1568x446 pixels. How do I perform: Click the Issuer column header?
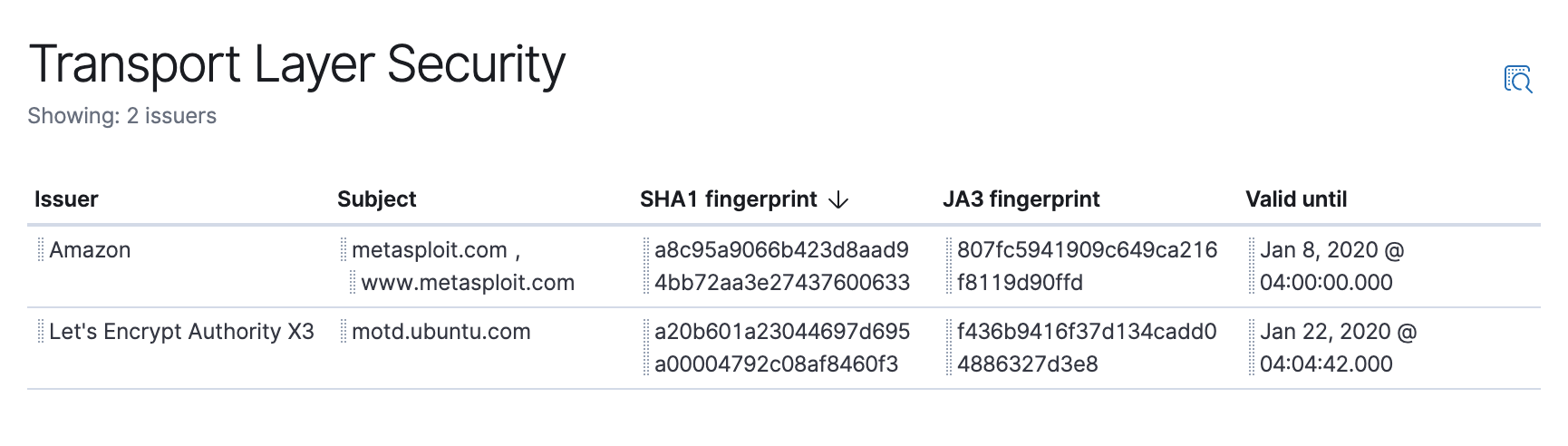coord(66,199)
